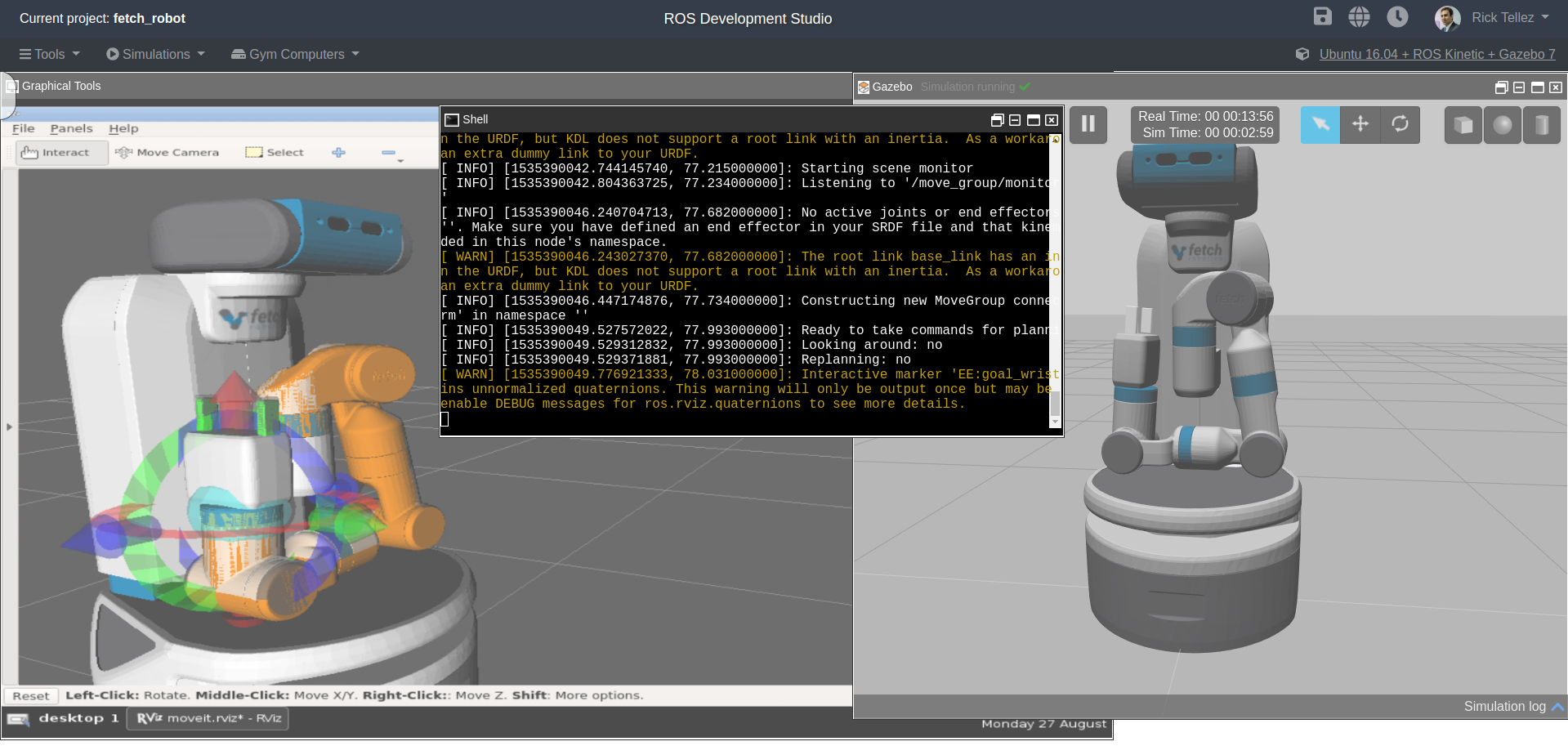This screenshot has height=746, width=1568.
Task: Open the RViz Help menu
Action: (x=123, y=128)
